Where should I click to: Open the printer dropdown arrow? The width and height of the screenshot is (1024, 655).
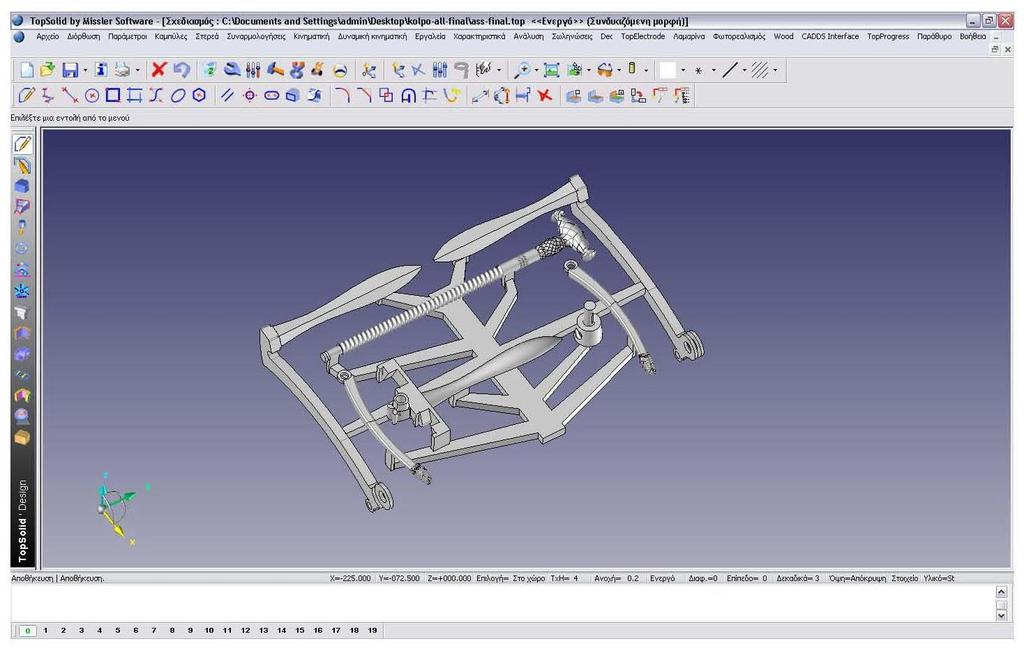(x=137, y=70)
